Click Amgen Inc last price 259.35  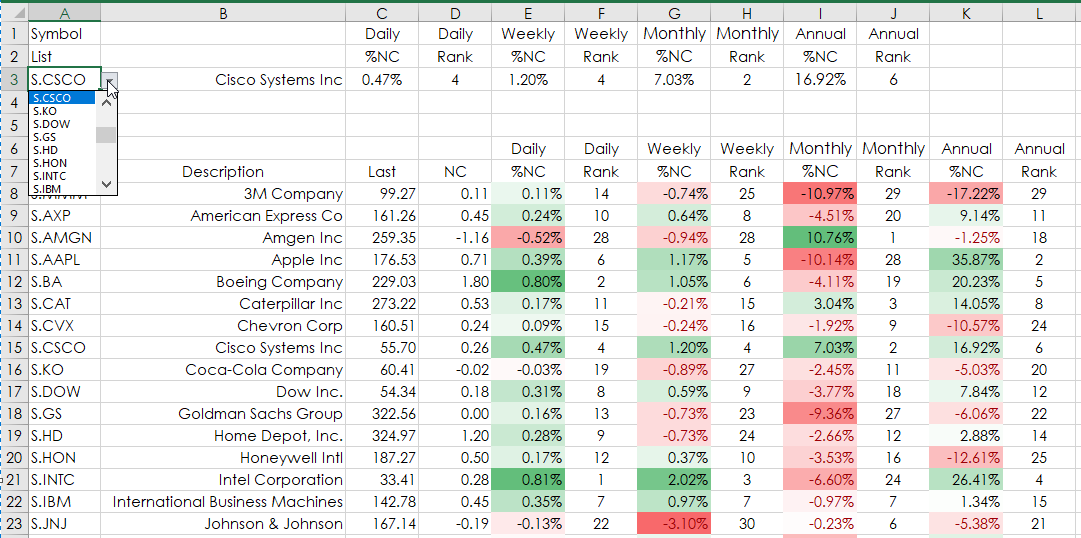383,238
